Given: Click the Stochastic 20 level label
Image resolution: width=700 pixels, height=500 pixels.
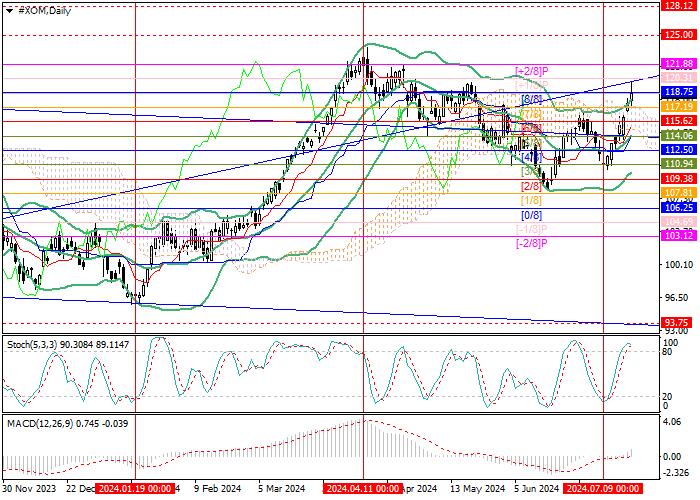Looking at the screenshot, I should (x=668, y=396).
